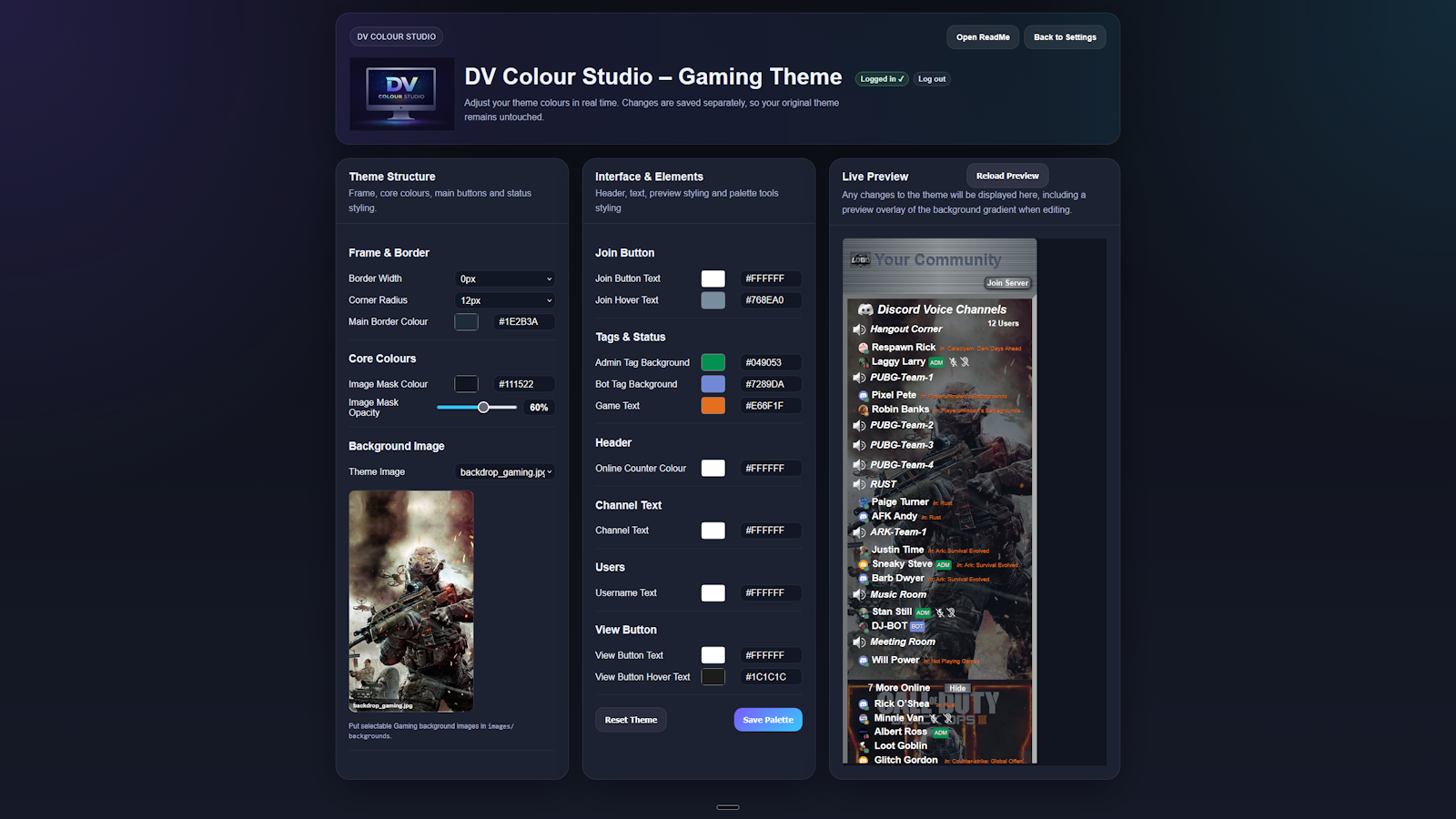
Task: Click Laggy Larry's deafened headset icon
Action: 965,362
